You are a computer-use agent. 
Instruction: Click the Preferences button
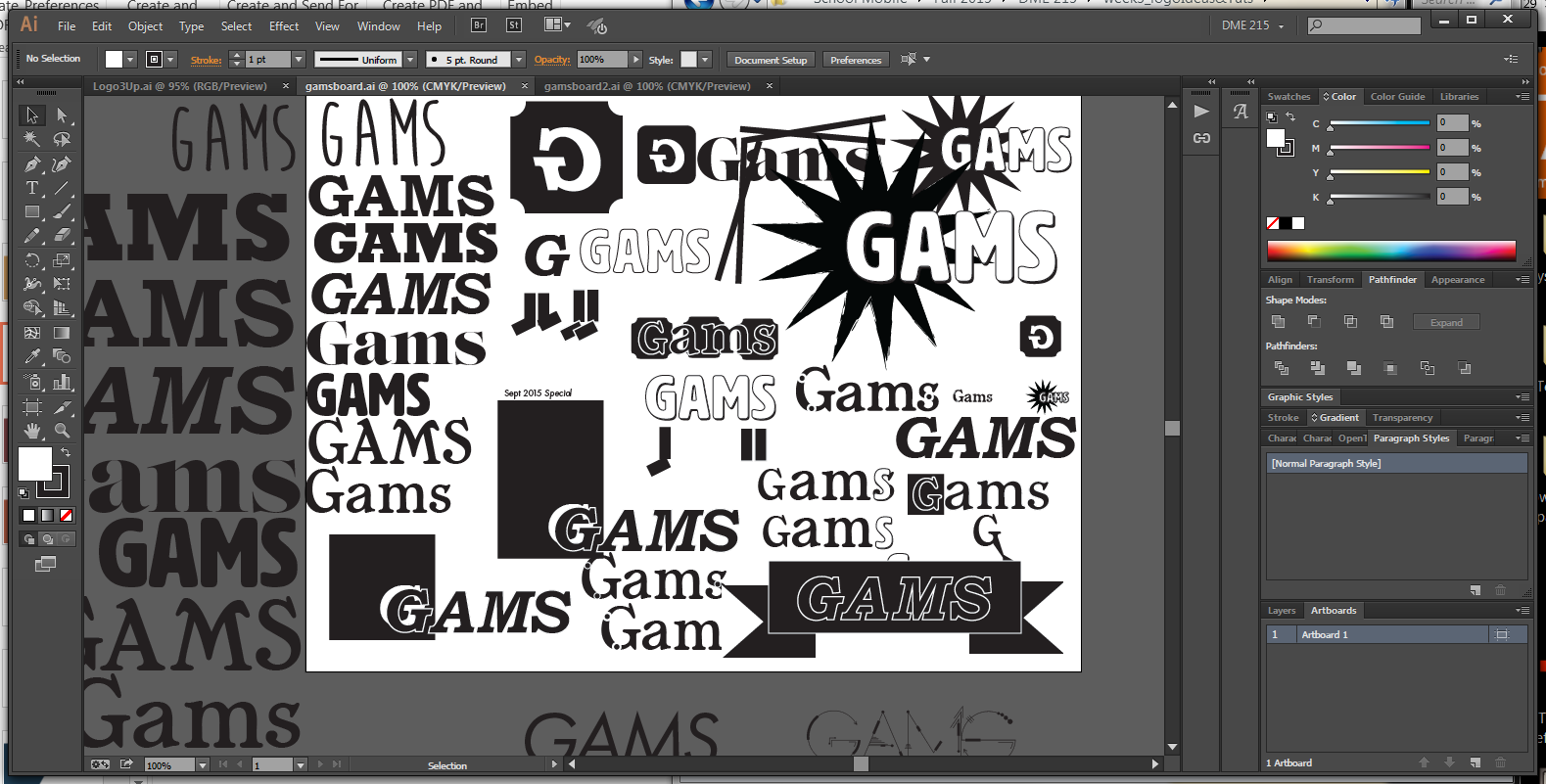pos(856,60)
